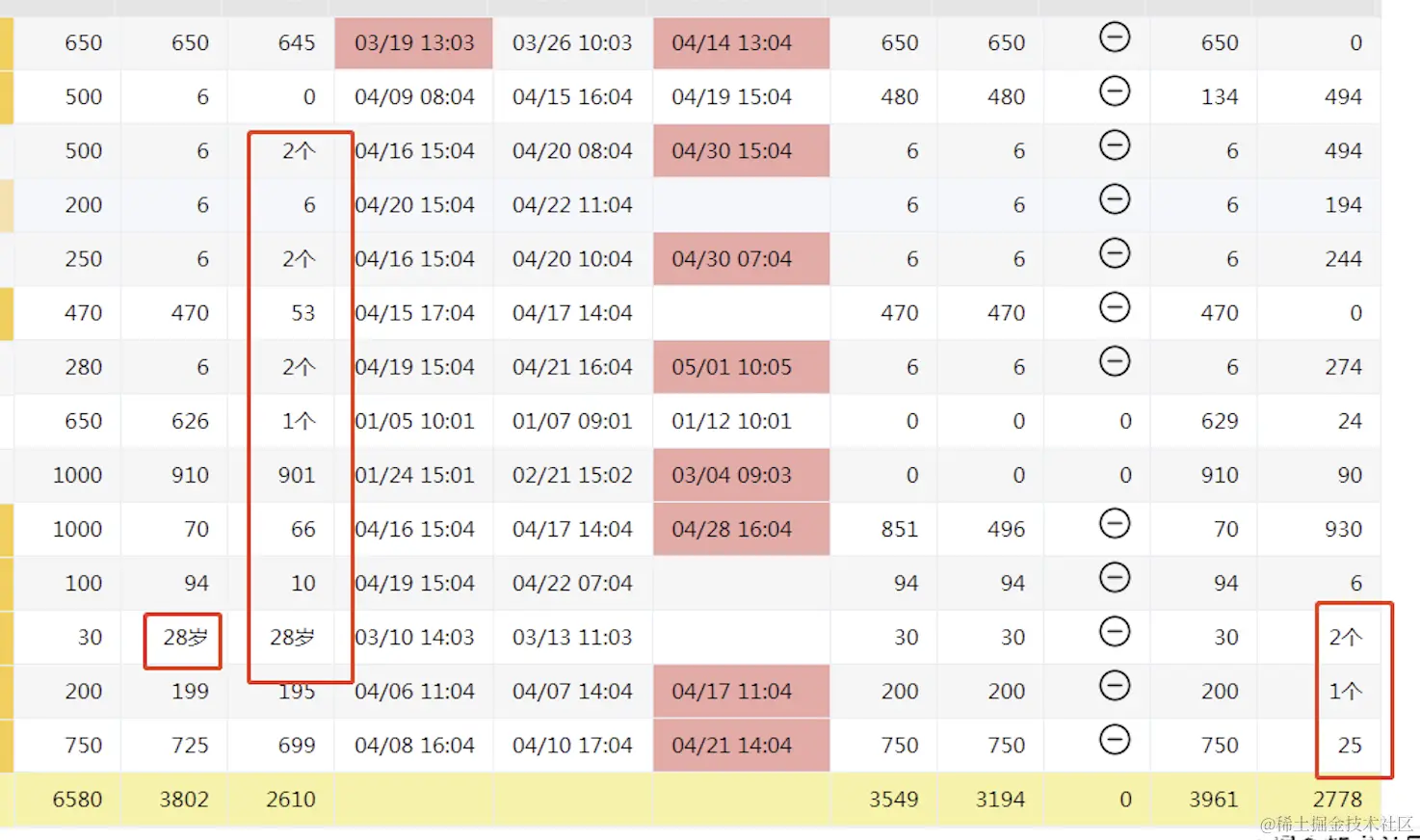Click the 02/21 15:02 date cell
1420x840 pixels.
[x=572, y=475]
